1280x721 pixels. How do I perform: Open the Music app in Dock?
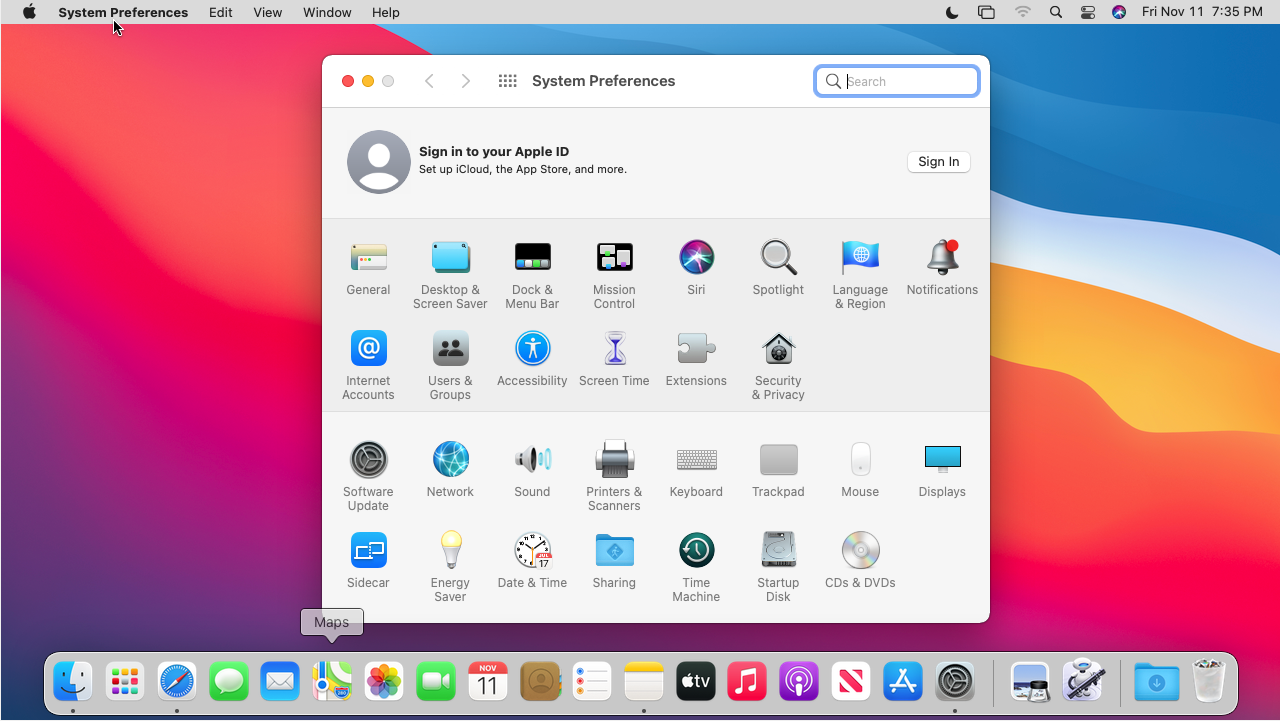coord(747,681)
